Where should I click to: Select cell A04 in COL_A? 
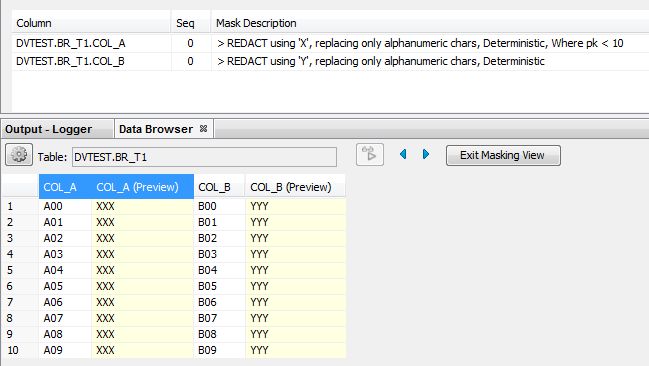(x=65, y=270)
